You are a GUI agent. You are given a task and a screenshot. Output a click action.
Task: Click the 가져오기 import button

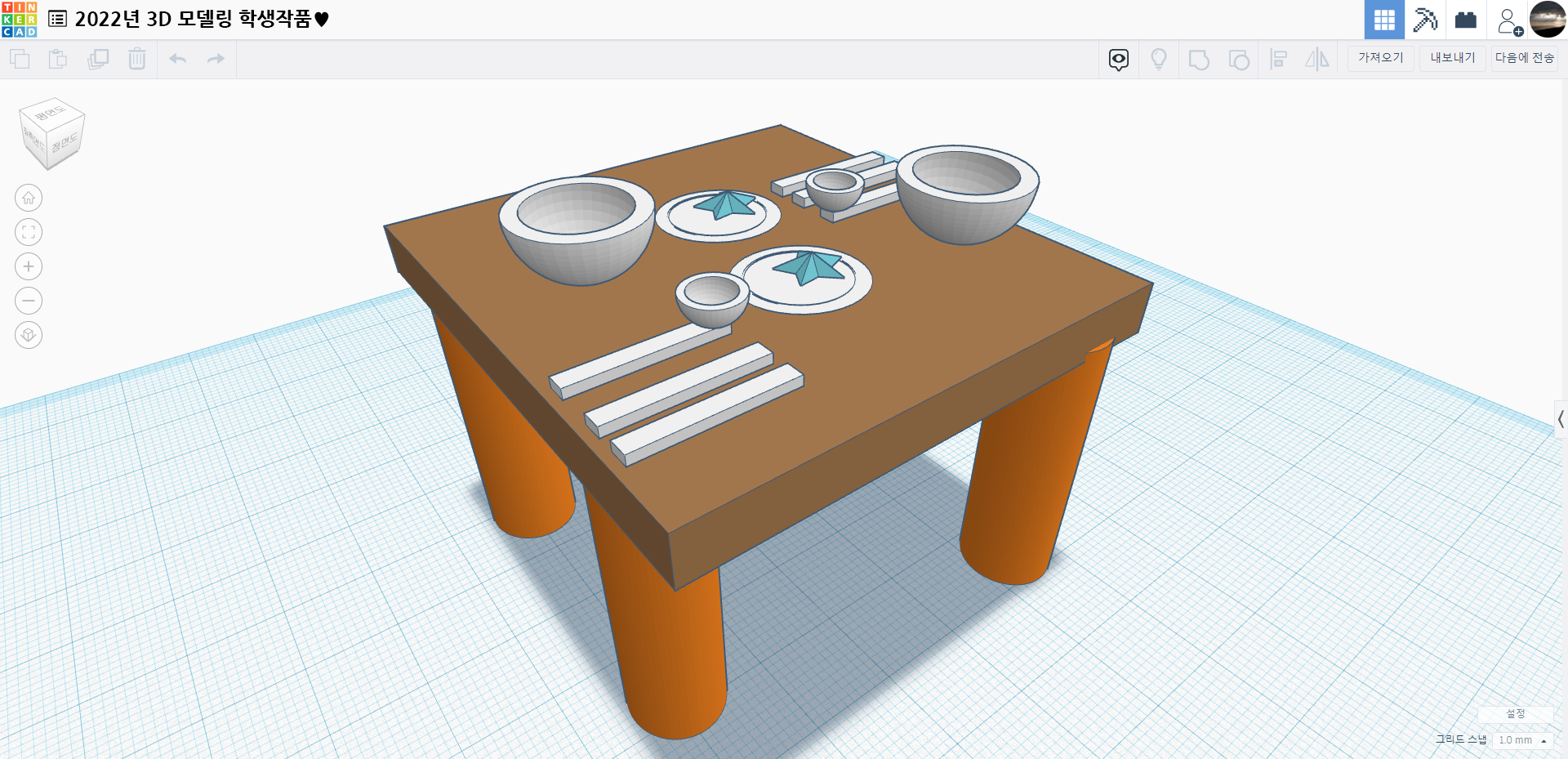(1381, 58)
